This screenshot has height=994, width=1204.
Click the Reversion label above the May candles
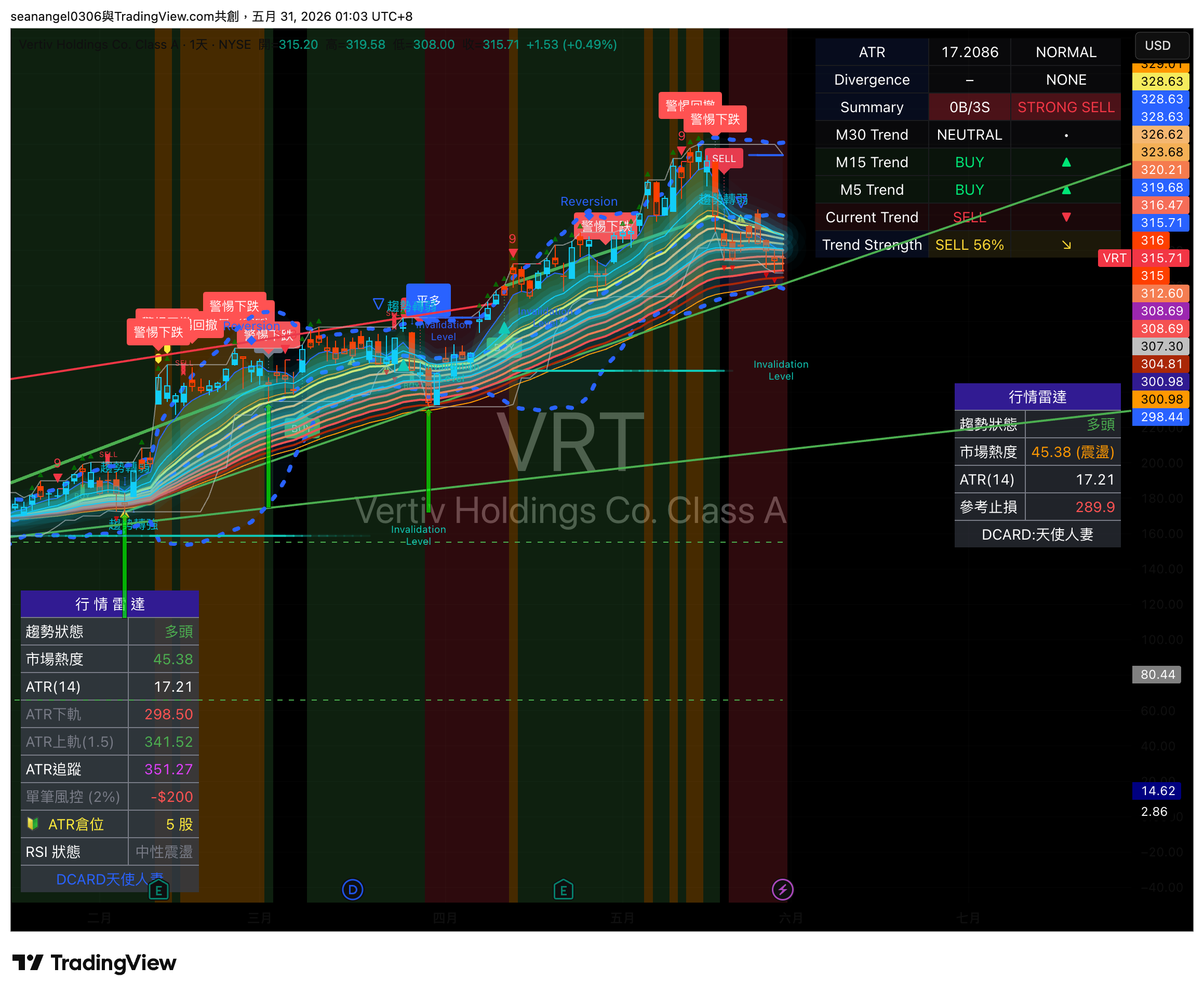click(x=588, y=202)
